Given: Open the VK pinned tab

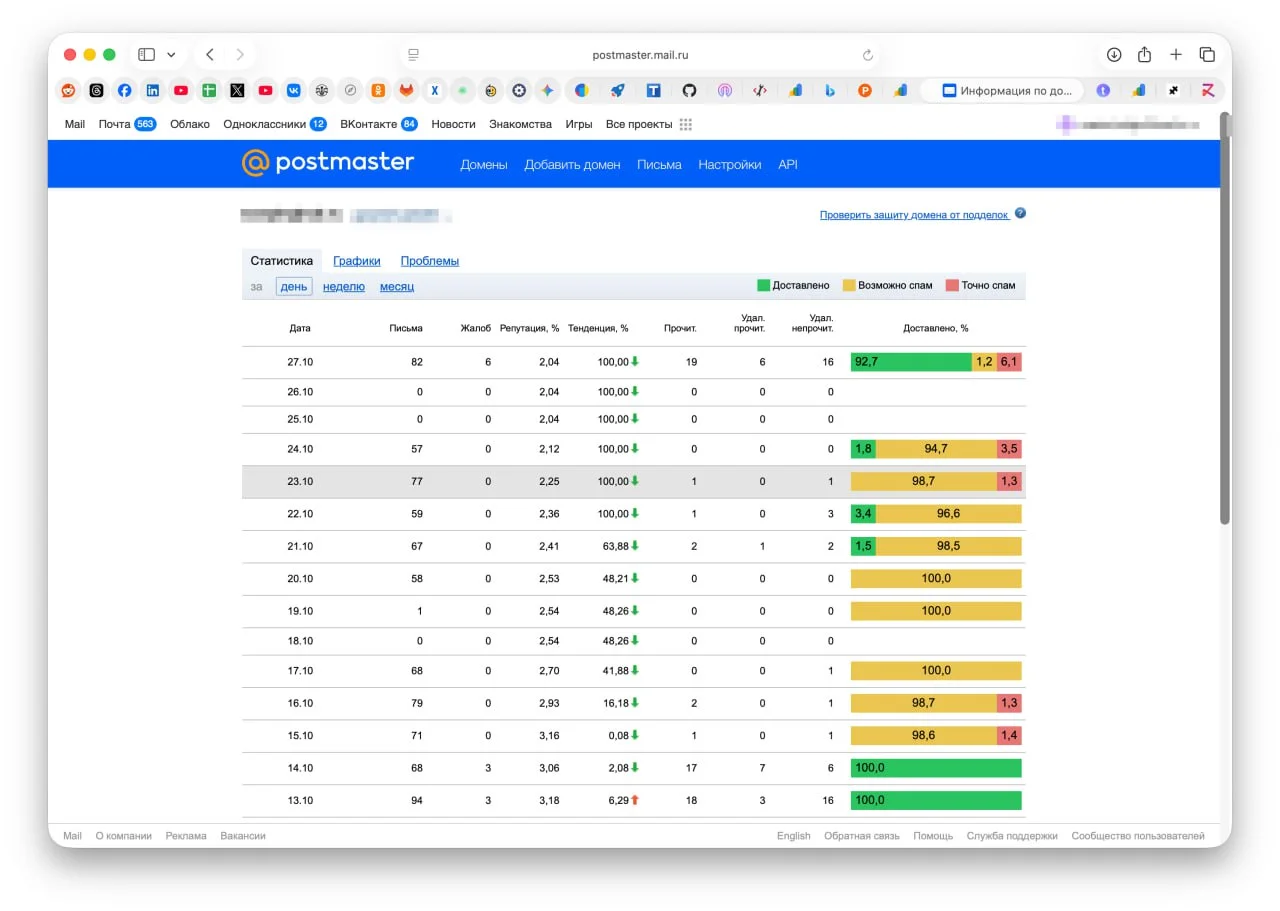Looking at the screenshot, I should (x=294, y=90).
